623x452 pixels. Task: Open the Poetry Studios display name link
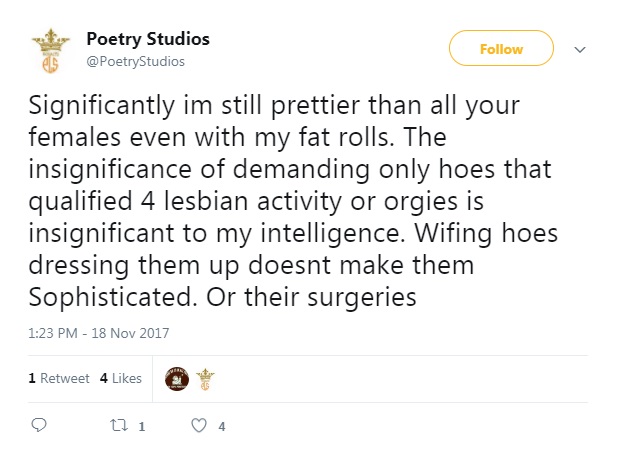click(x=148, y=39)
